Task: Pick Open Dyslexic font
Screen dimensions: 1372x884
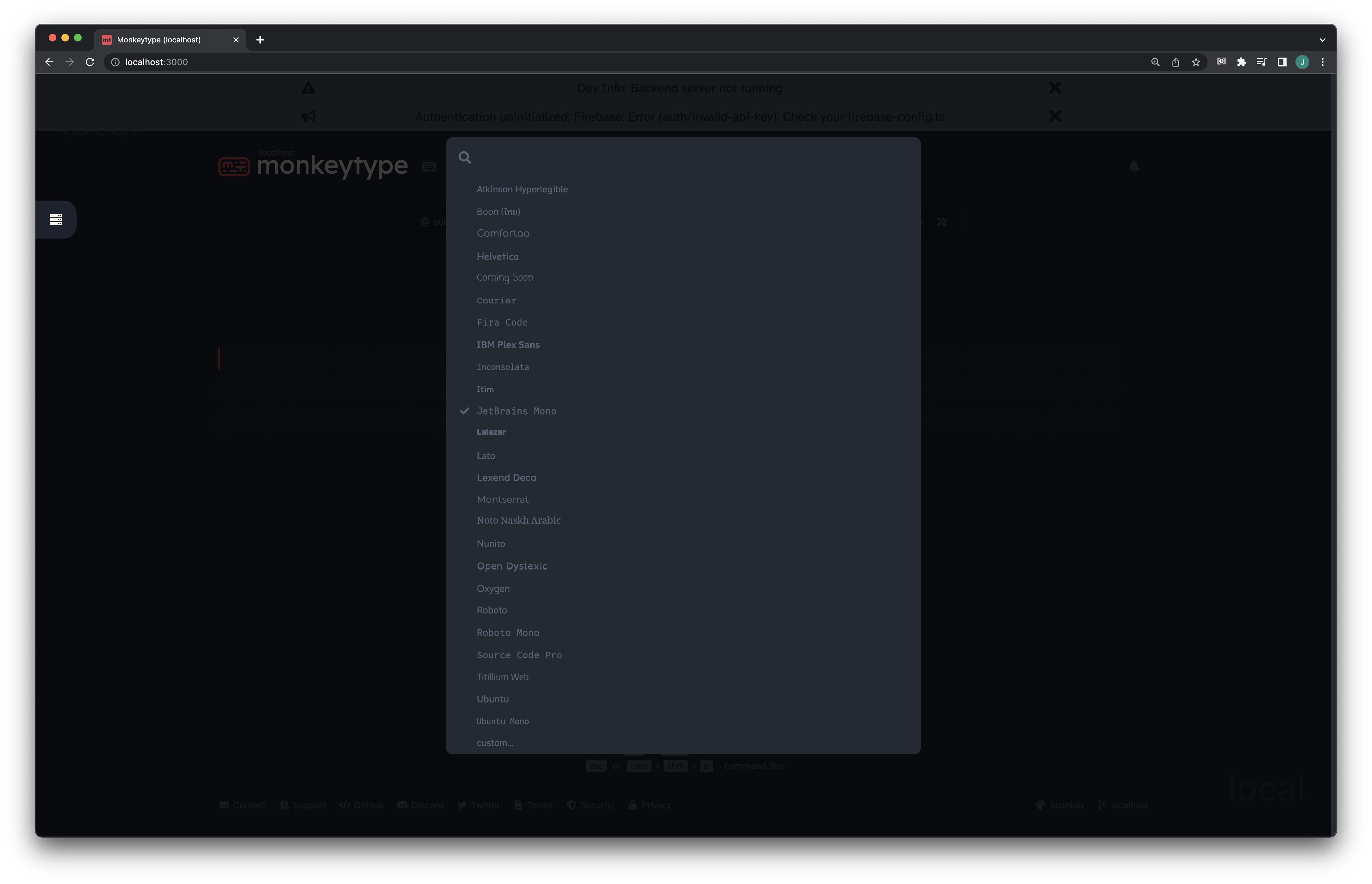Action: pos(683,566)
